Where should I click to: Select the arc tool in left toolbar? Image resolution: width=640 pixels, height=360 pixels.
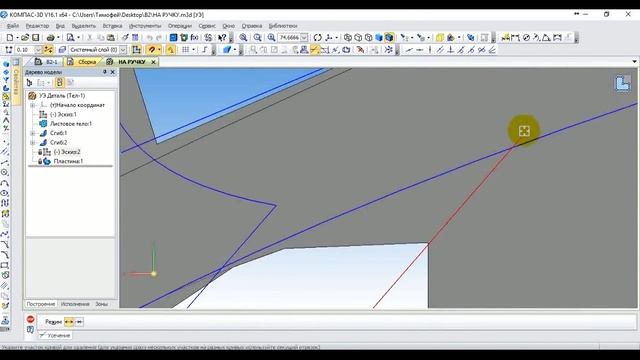click(5, 183)
